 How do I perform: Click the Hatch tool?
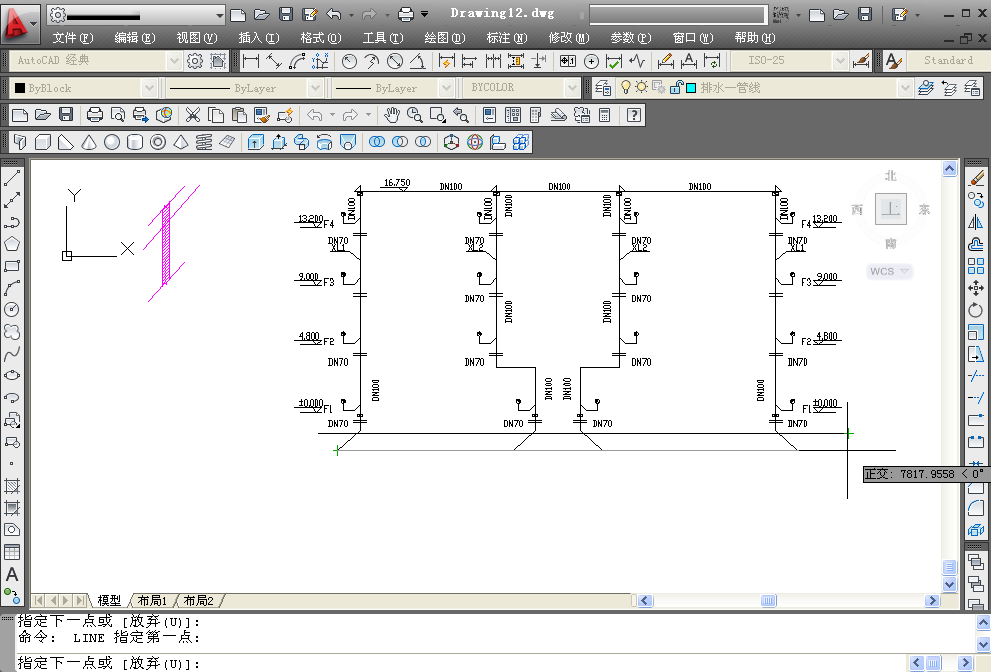(x=12, y=486)
